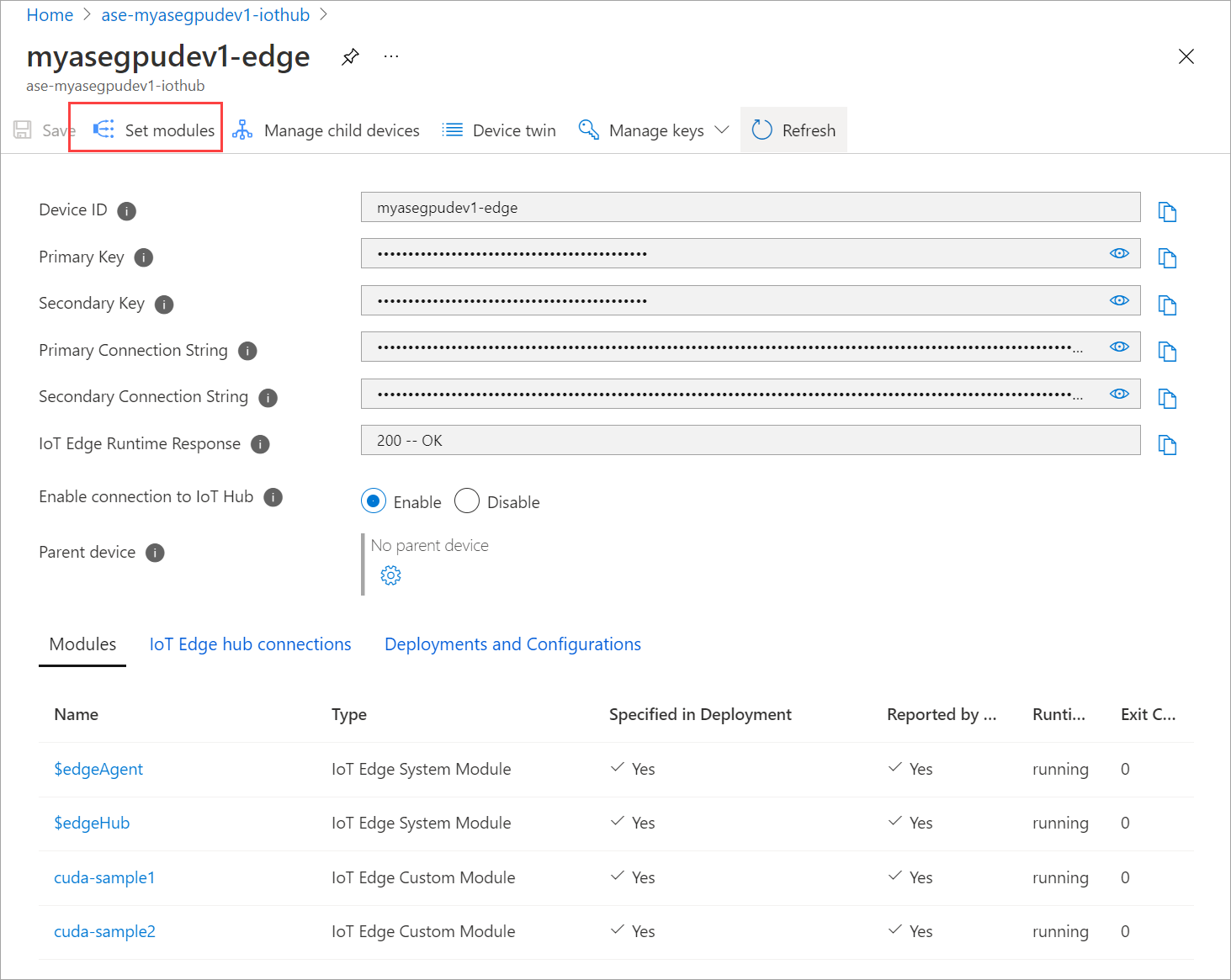Open Primary Connection String info icon
Viewport: 1231px width, 980px height.
click(247, 351)
